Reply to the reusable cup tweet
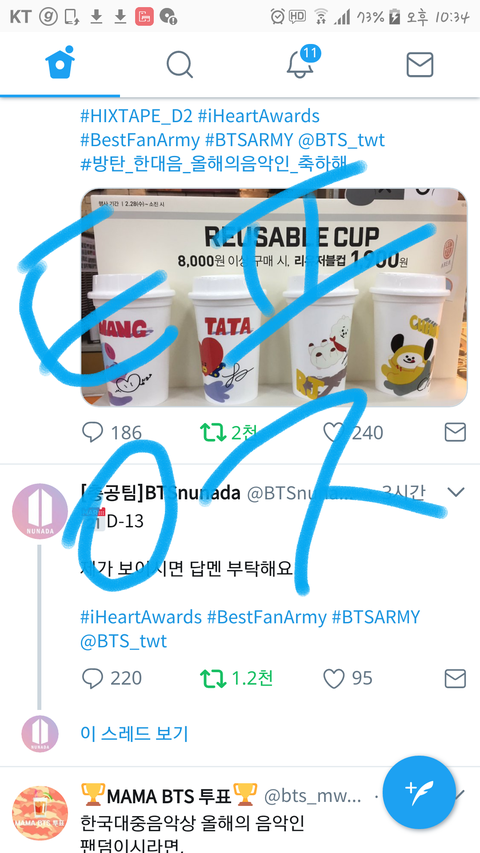 pos(93,432)
